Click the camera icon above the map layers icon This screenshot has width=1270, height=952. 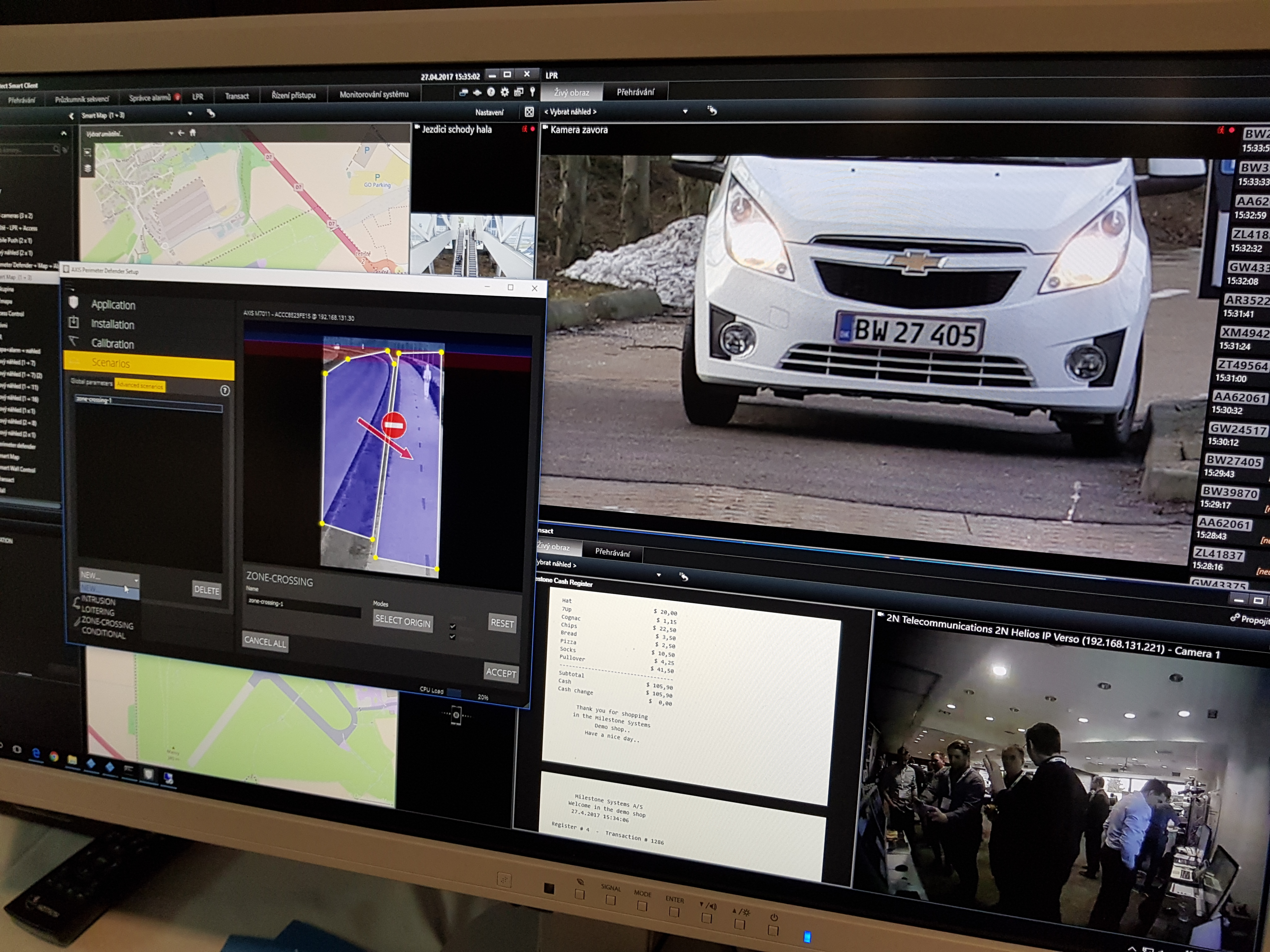click(87, 153)
